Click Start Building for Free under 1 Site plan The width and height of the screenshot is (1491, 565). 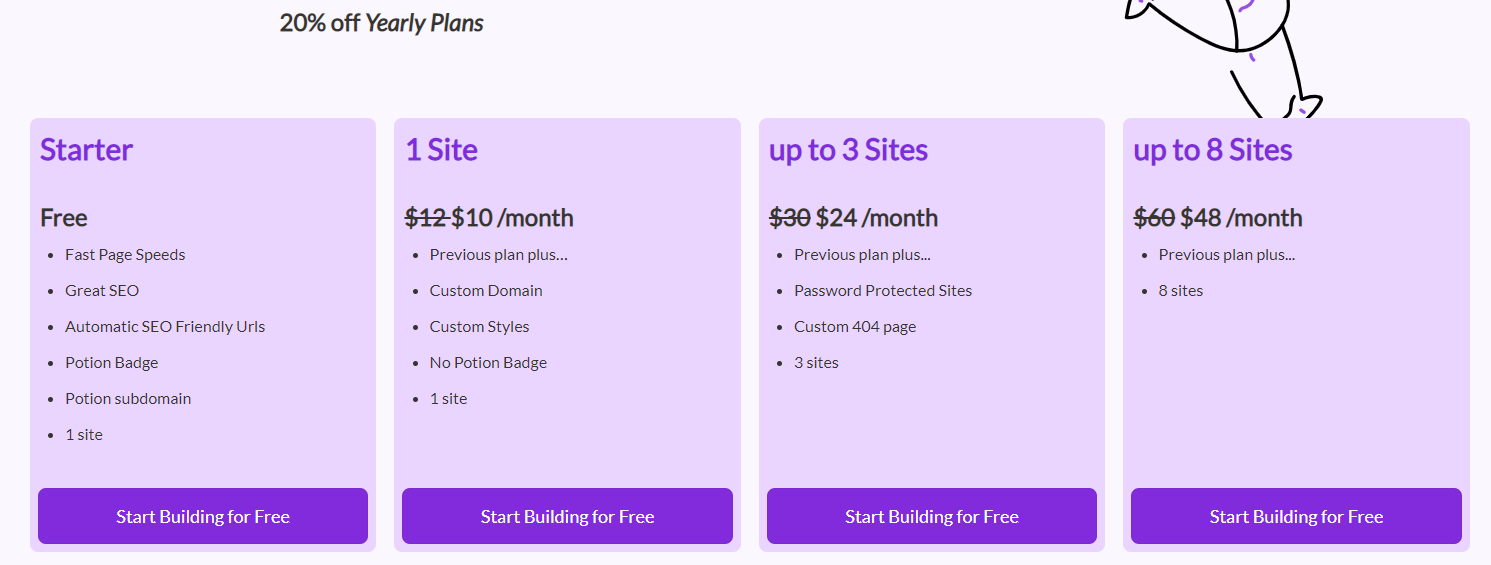point(567,516)
